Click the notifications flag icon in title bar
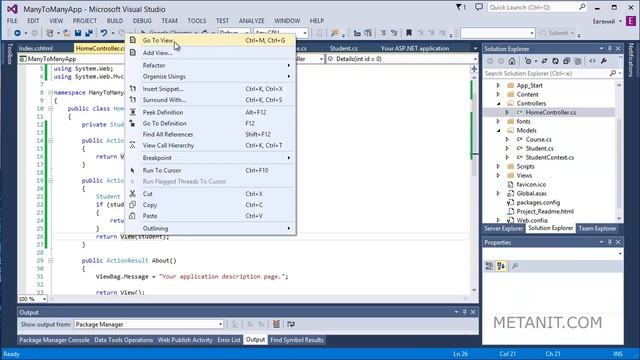The width and height of the screenshot is (640, 360). [461, 7]
